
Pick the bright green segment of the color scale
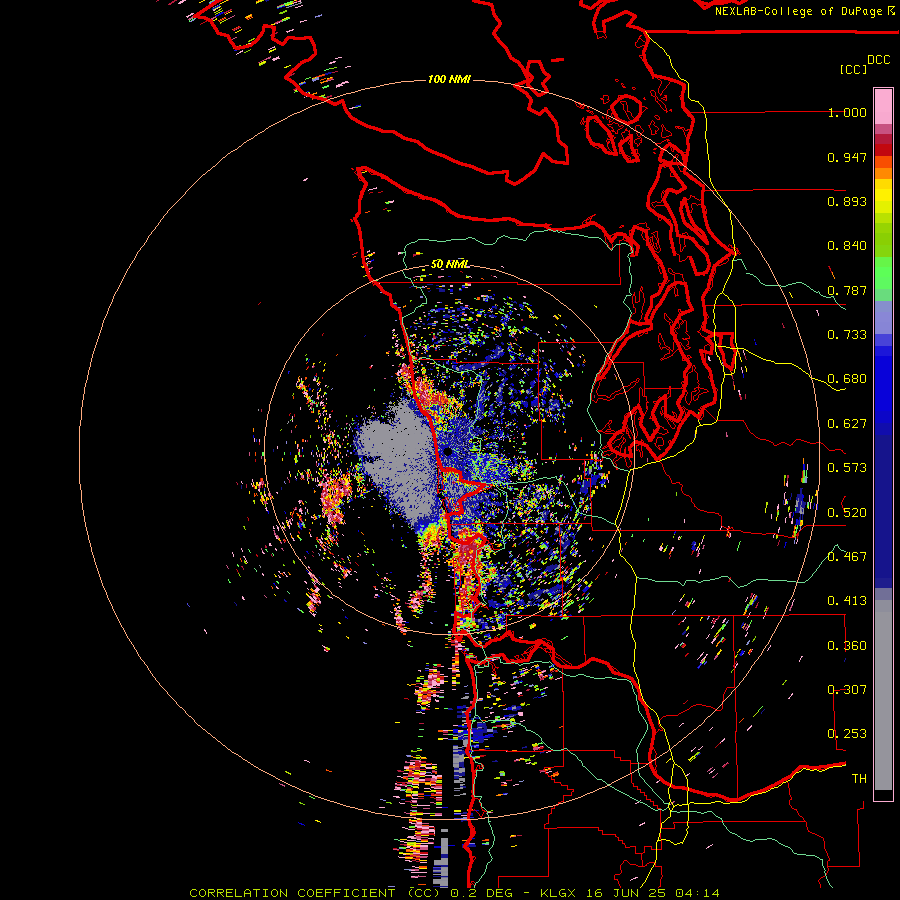[x=883, y=273]
